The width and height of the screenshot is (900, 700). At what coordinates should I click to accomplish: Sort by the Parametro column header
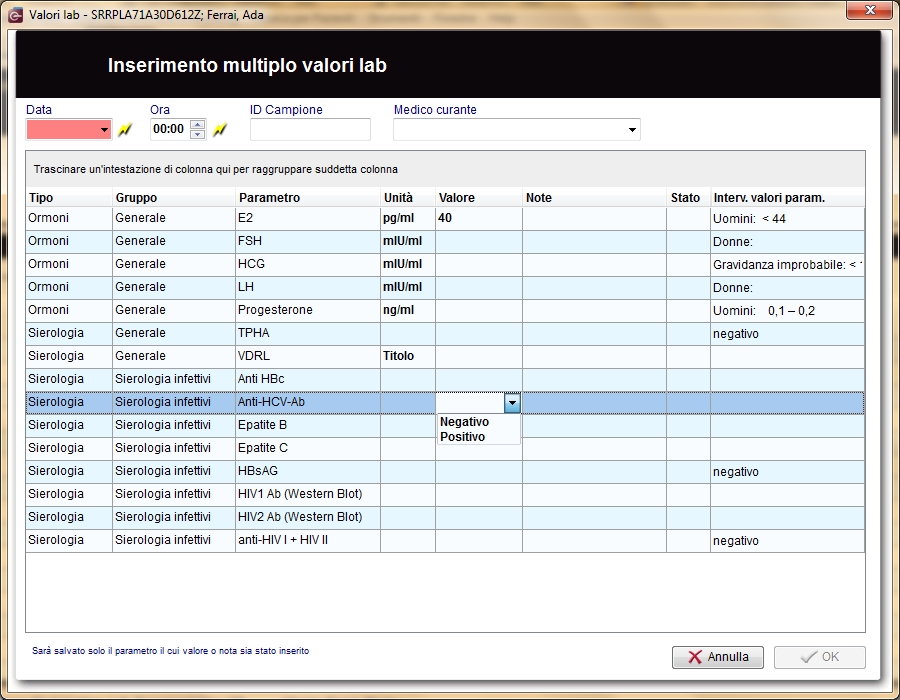point(308,197)
